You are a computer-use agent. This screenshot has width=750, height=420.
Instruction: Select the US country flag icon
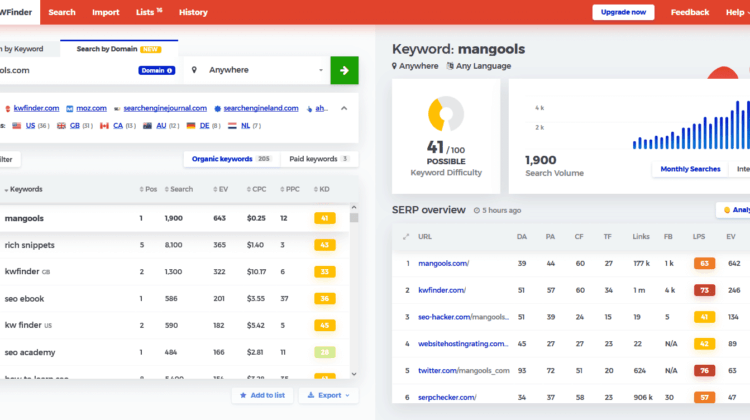tap(17, 126)
